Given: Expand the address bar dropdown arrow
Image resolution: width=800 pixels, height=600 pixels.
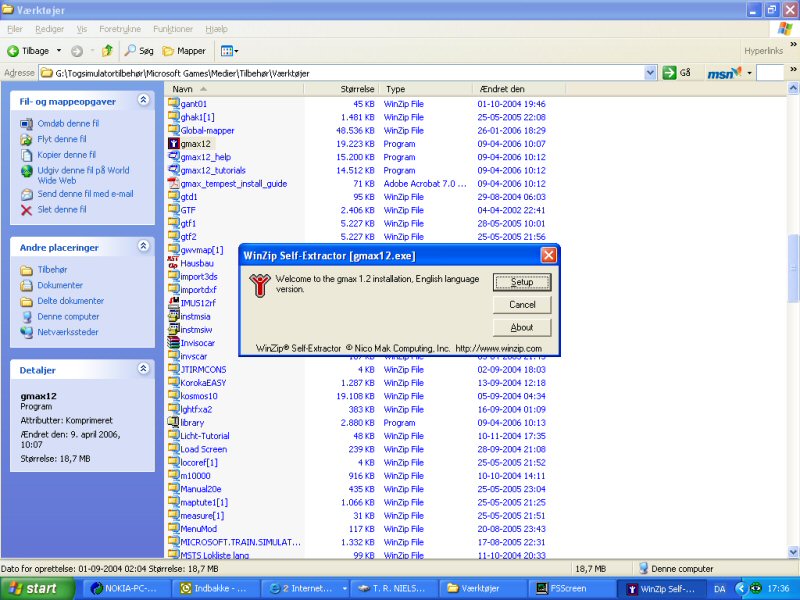Looking at the screenshot, I should (650, 73).
